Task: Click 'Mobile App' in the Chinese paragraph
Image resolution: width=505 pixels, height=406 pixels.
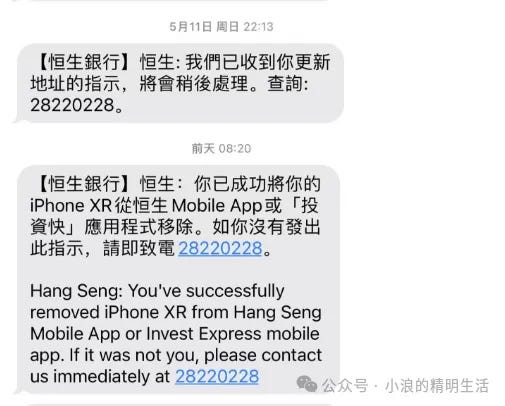Action: [217, 206]
